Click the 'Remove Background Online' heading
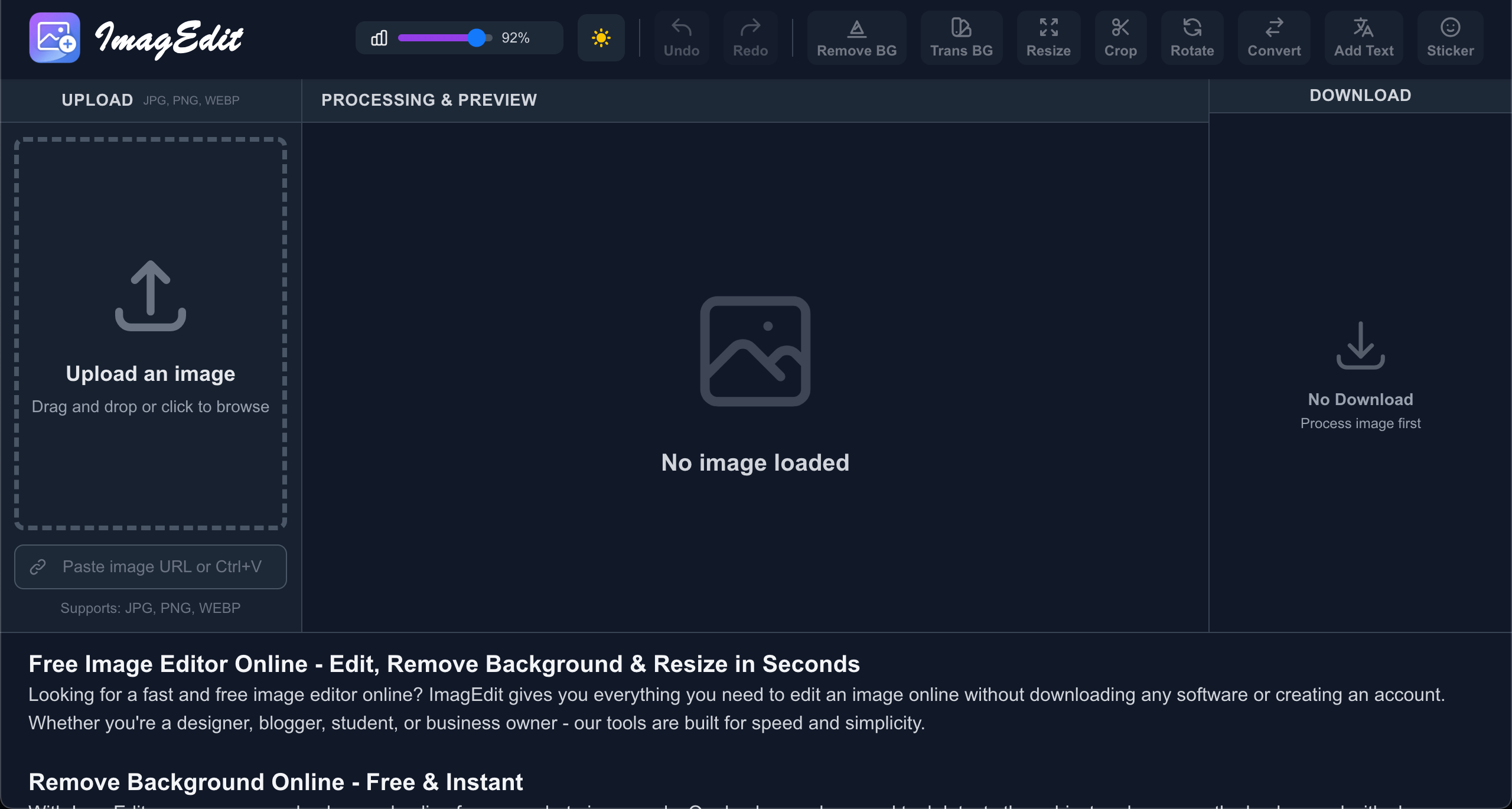This screenshot has height=809, width=1512. point(276,782)
